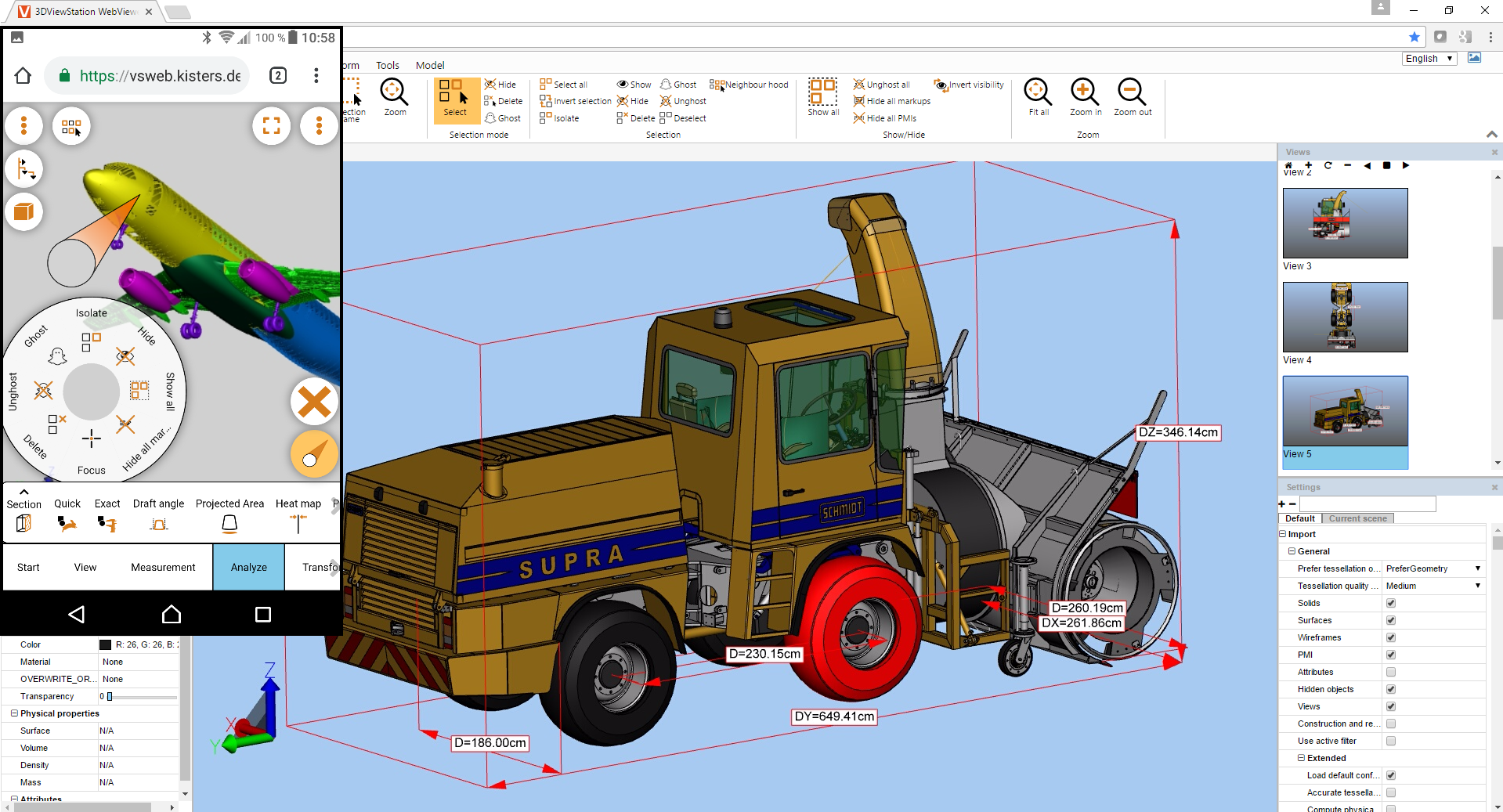Click the Show all icon in ribbon
Screen dimensions: 1503x812
(822, 92)
